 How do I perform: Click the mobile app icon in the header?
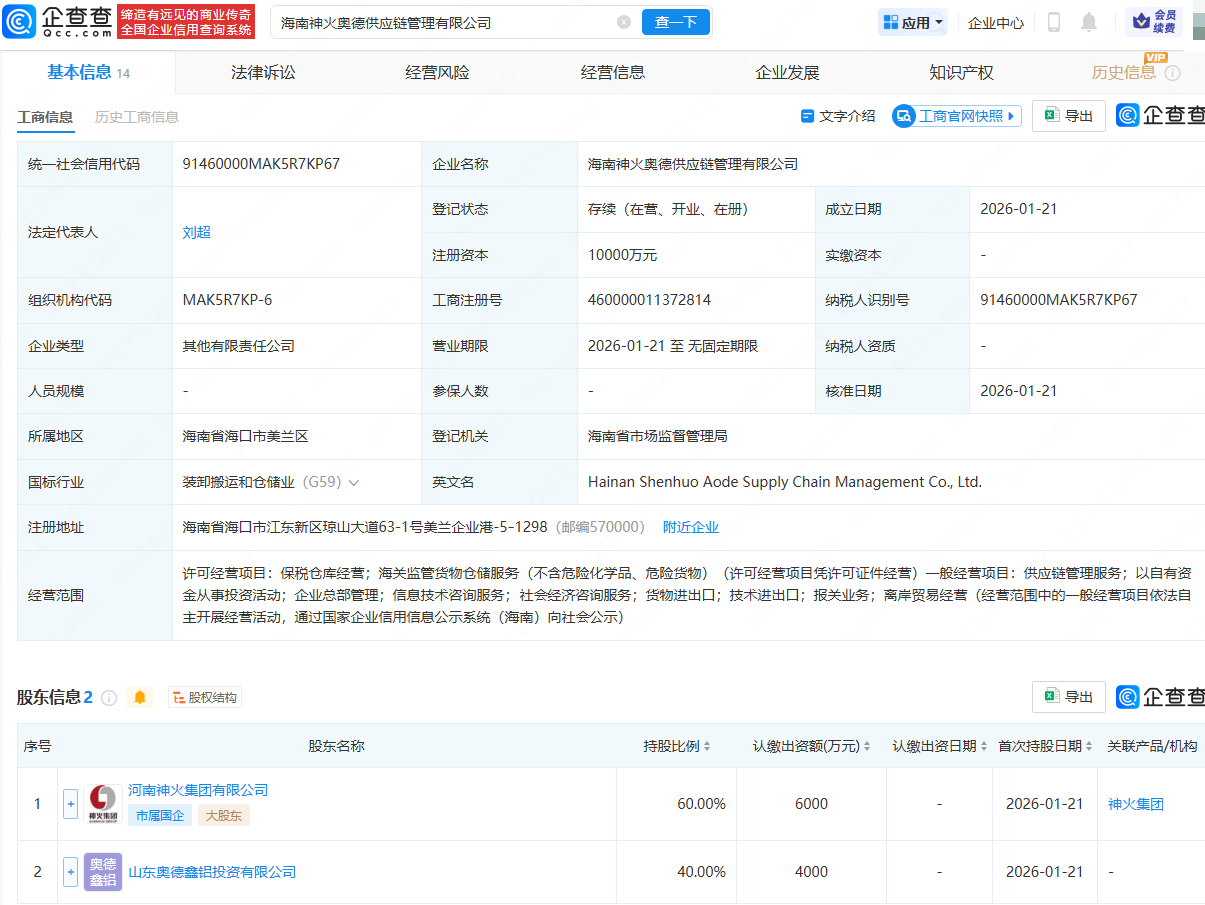click(x=1053, y=21)
